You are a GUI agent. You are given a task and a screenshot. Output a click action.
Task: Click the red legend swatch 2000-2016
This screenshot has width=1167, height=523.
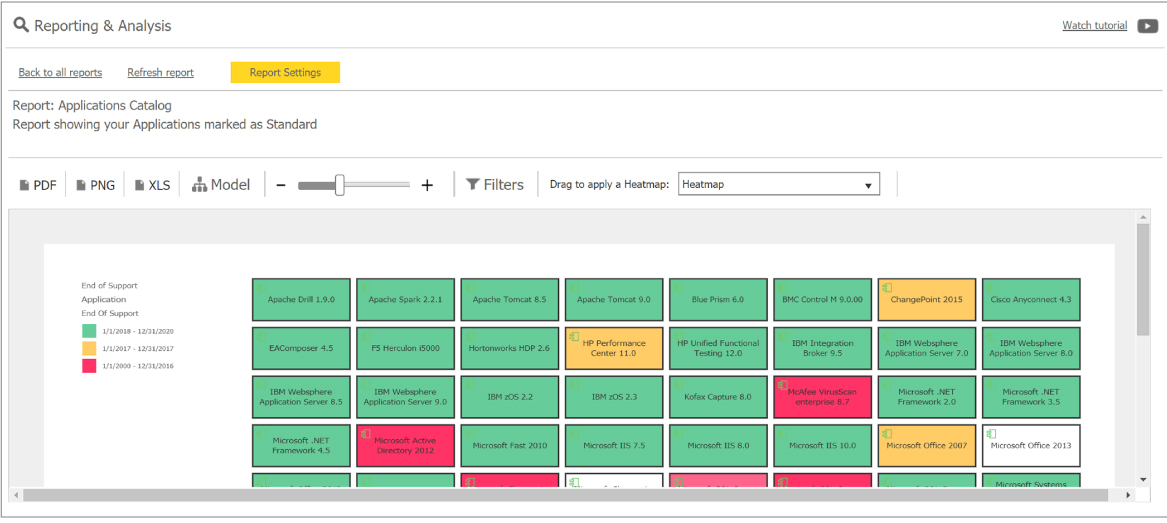tap(89, 365)
